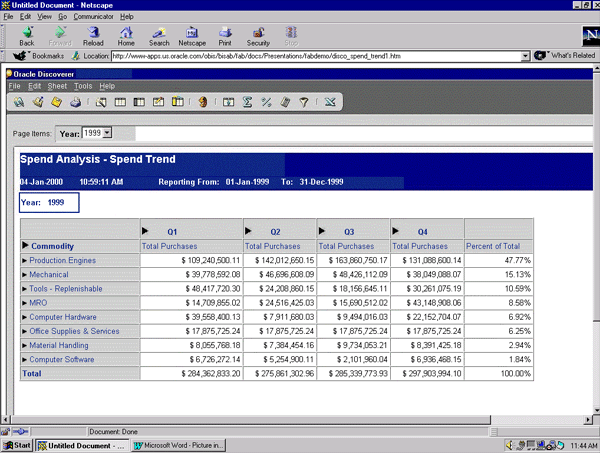Image resolution: width=600 pixels, height=453 pixels.
Task: Expand the Production.Engines commodity row
Action: [x=25, y=260]
